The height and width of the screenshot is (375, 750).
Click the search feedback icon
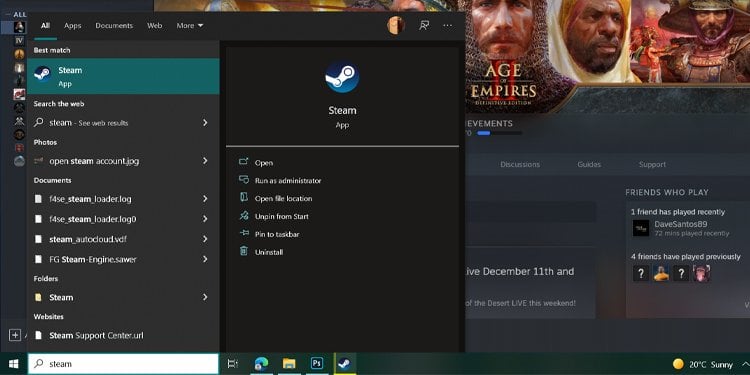pos(424,25)
